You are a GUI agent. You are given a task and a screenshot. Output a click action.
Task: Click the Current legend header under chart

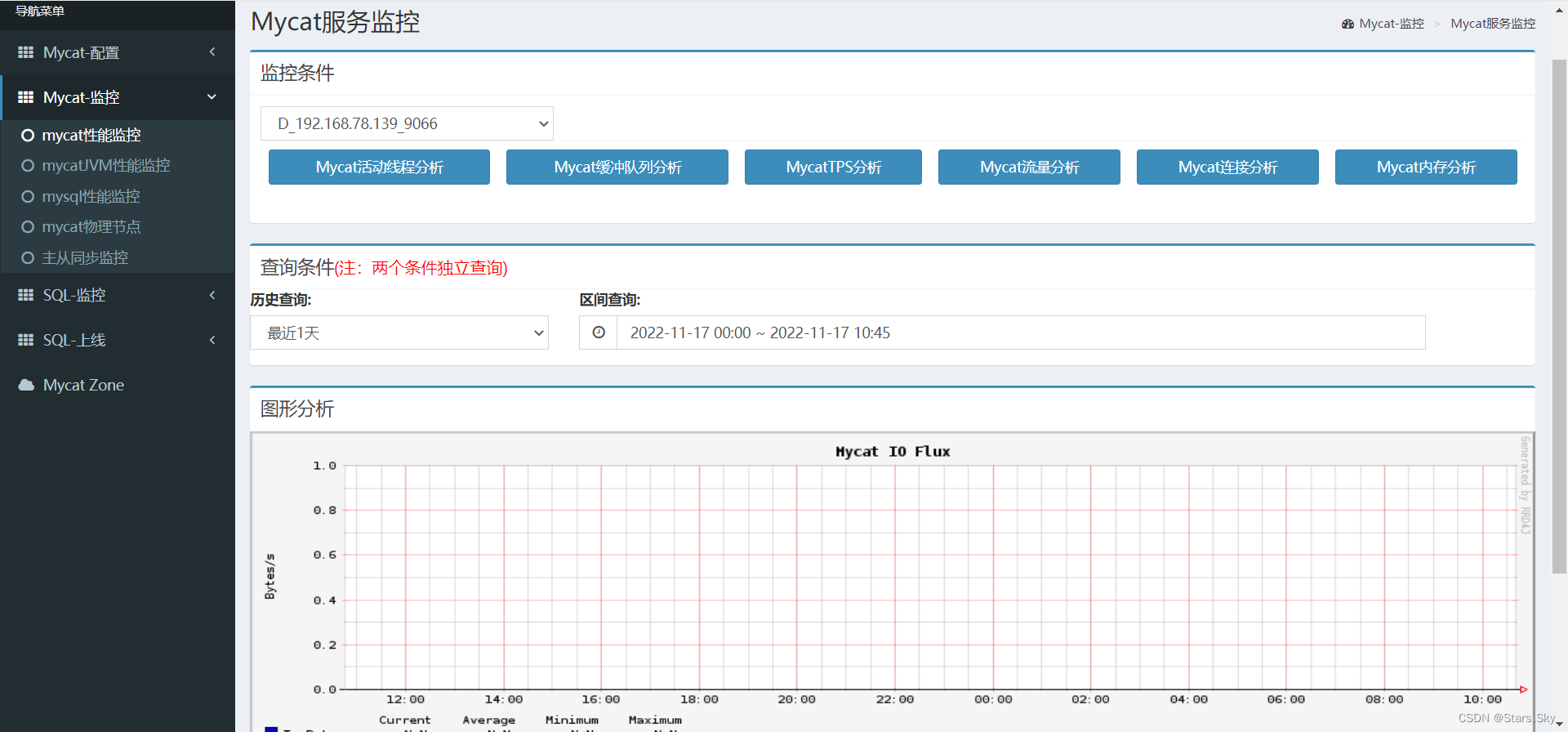click(405, 720)
